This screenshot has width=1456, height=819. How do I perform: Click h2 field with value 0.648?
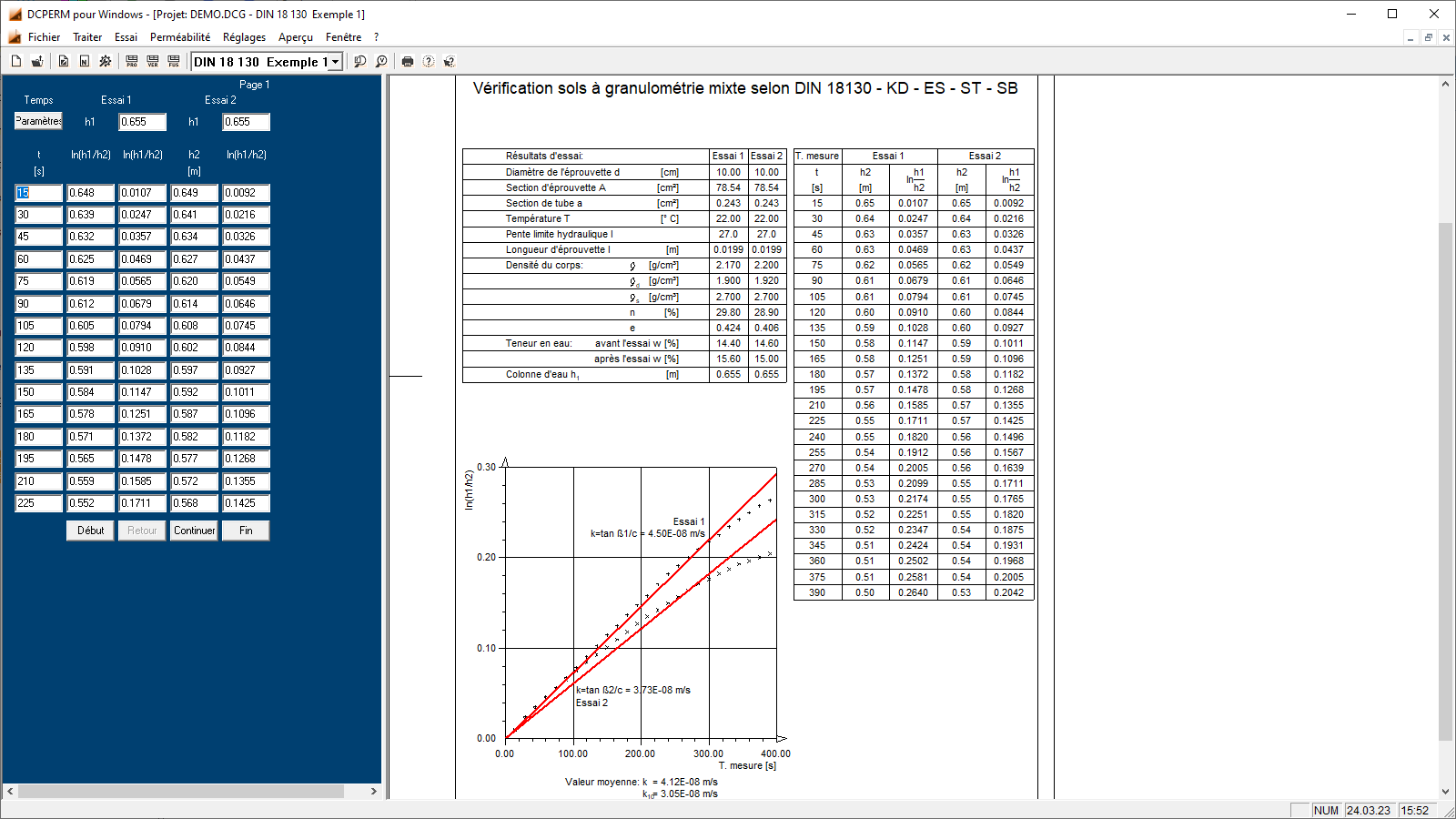(x=90, y=193)
